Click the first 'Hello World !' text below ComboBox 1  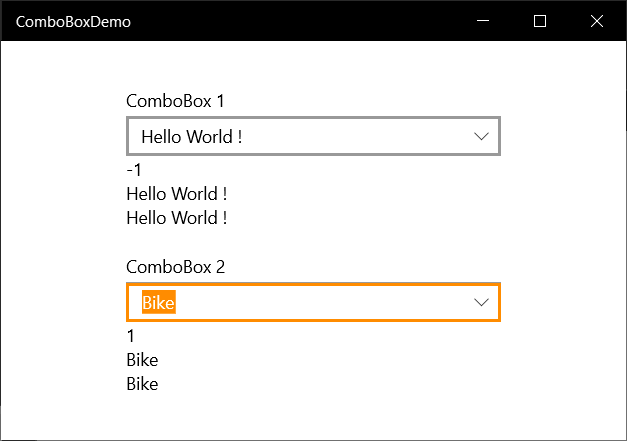pyautogui.click(x=177, y=194)
